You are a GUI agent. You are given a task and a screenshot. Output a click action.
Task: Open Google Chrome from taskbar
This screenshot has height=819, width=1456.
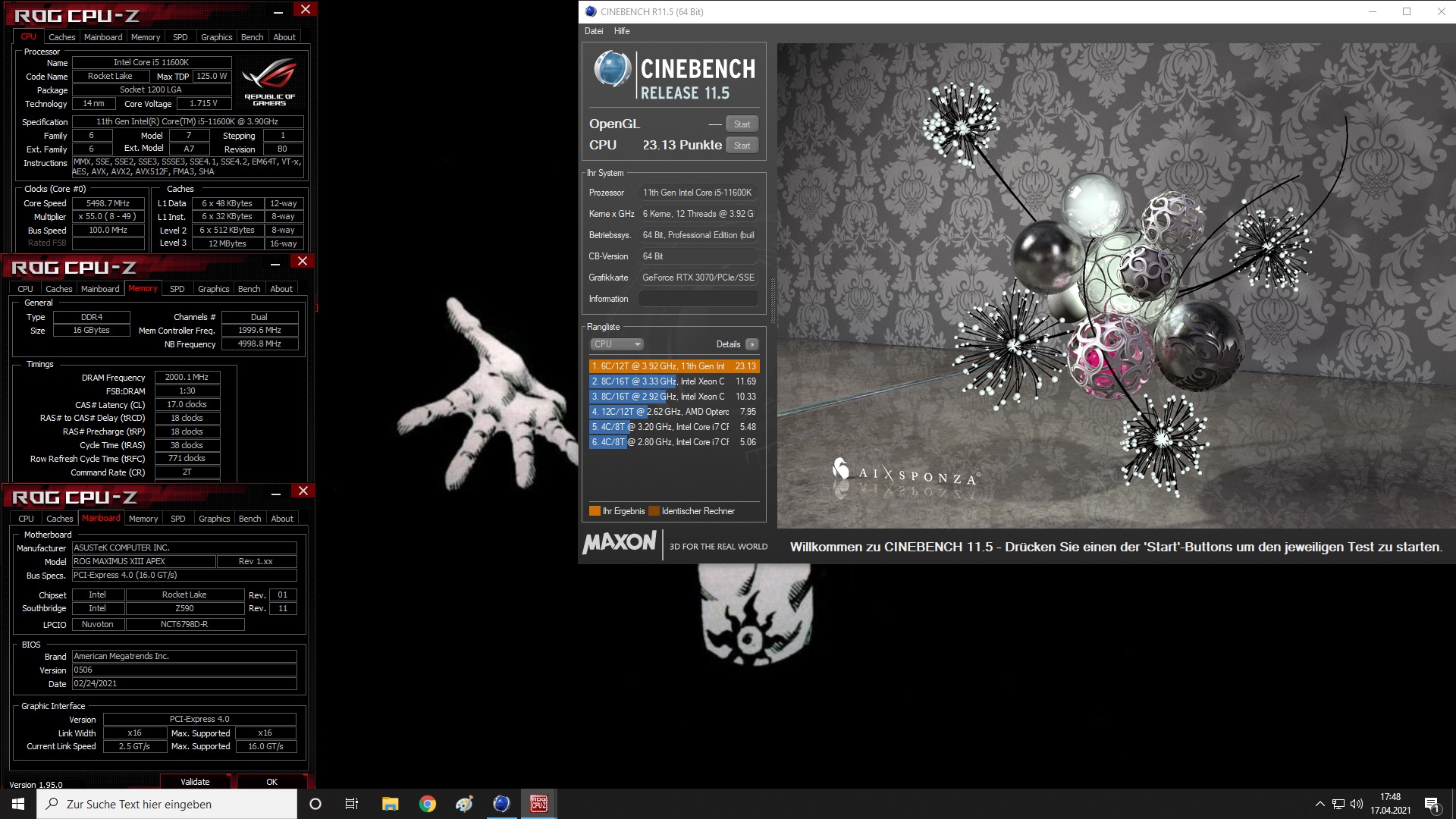click(427, 804)
